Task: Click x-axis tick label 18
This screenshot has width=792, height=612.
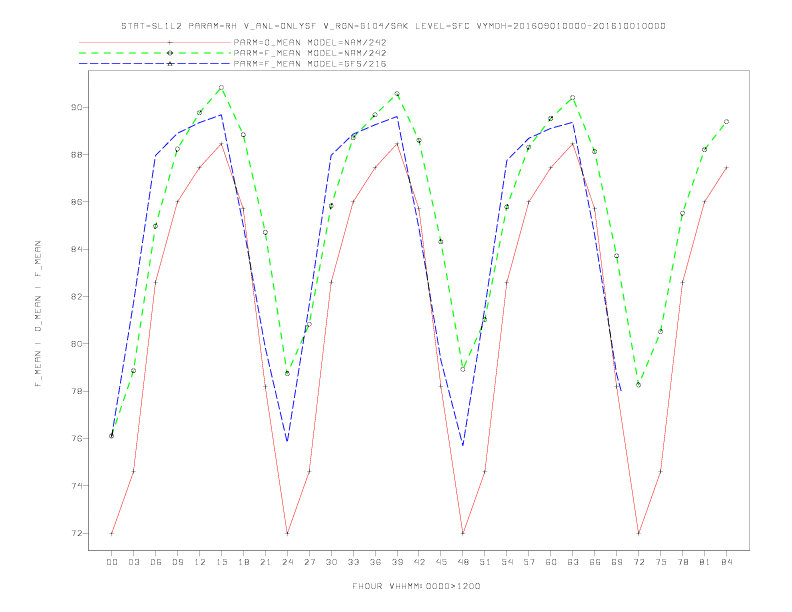Action: 243,562
